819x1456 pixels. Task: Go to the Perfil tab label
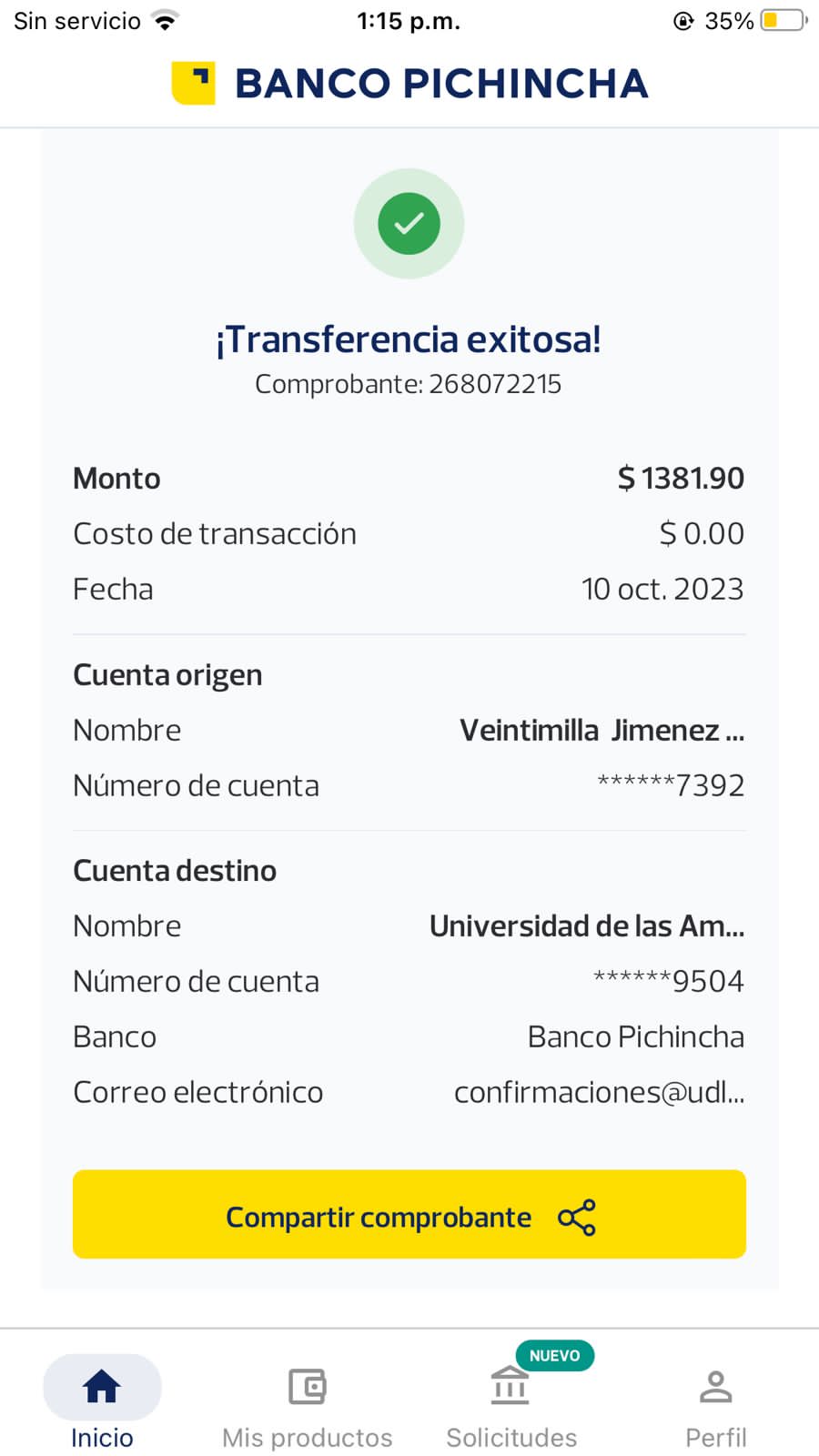click(x=716, y=1438)
